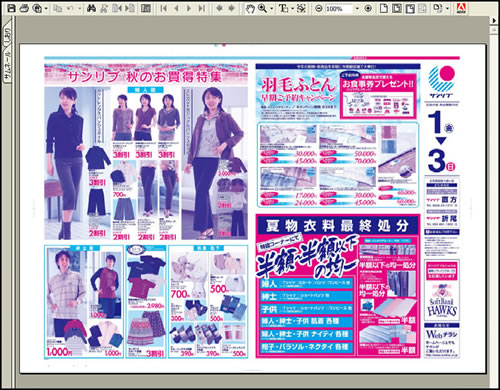Select the Hand tool
This screenshot has width=500, height=390.
250,8
